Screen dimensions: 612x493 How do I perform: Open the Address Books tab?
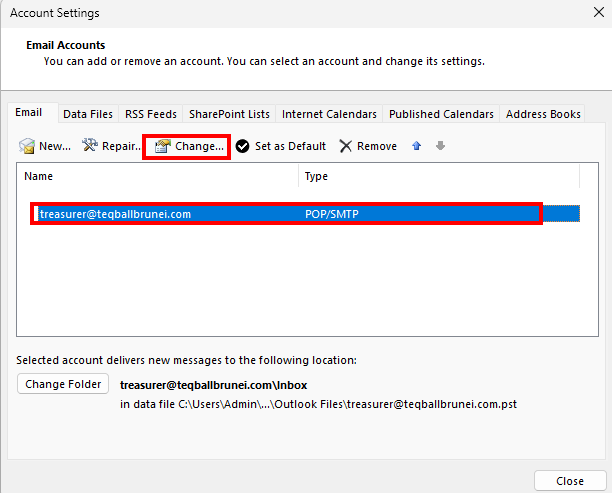point(543,114)
